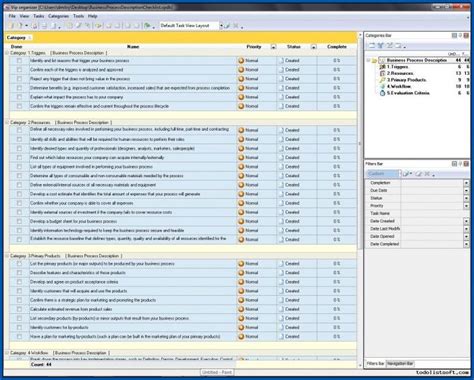Click Created status icon for 'Calculate estimated revenue' task
This screenshot has height=380, width=474.
281,309
